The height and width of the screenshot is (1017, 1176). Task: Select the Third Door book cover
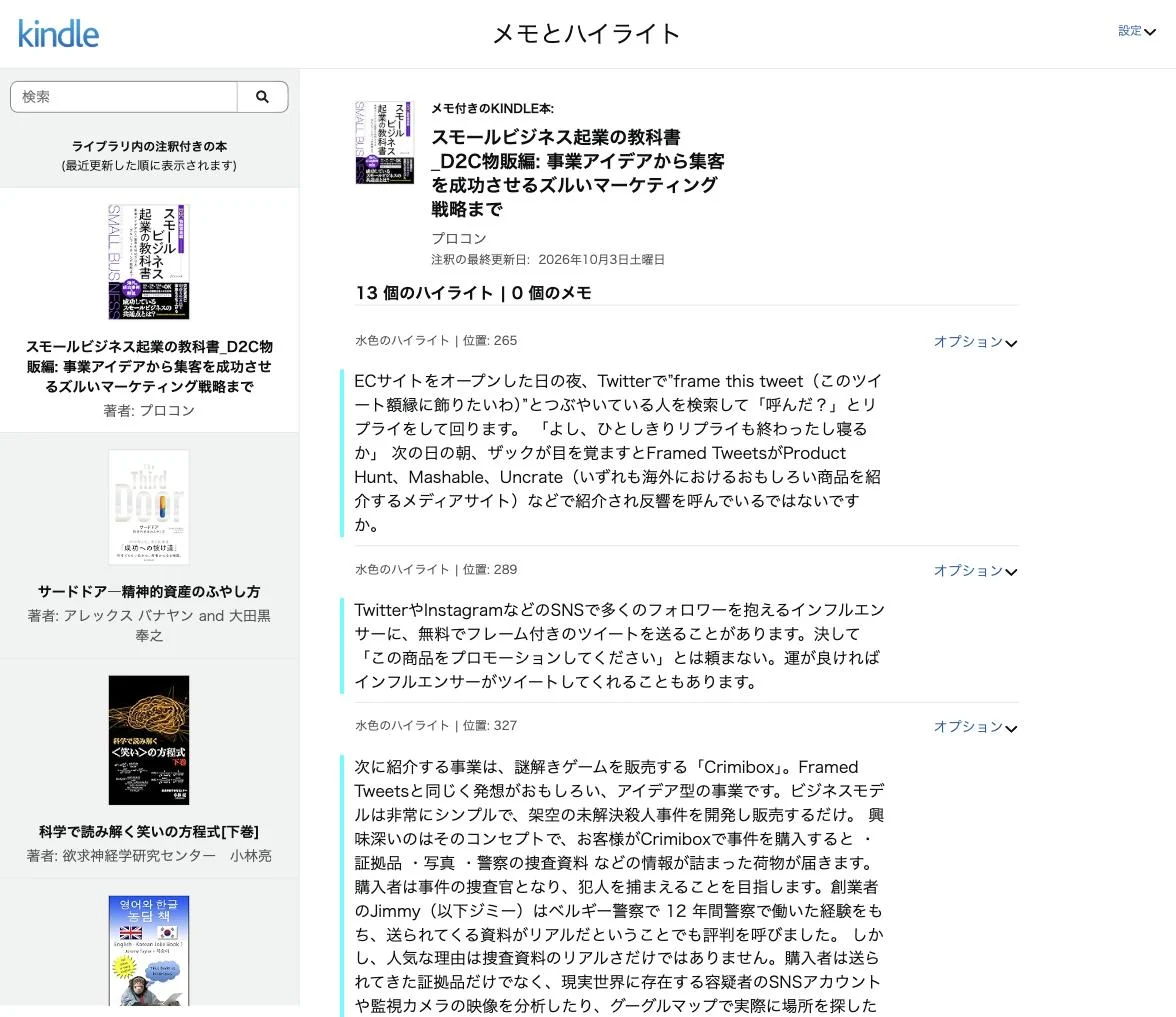pos(148,507)
